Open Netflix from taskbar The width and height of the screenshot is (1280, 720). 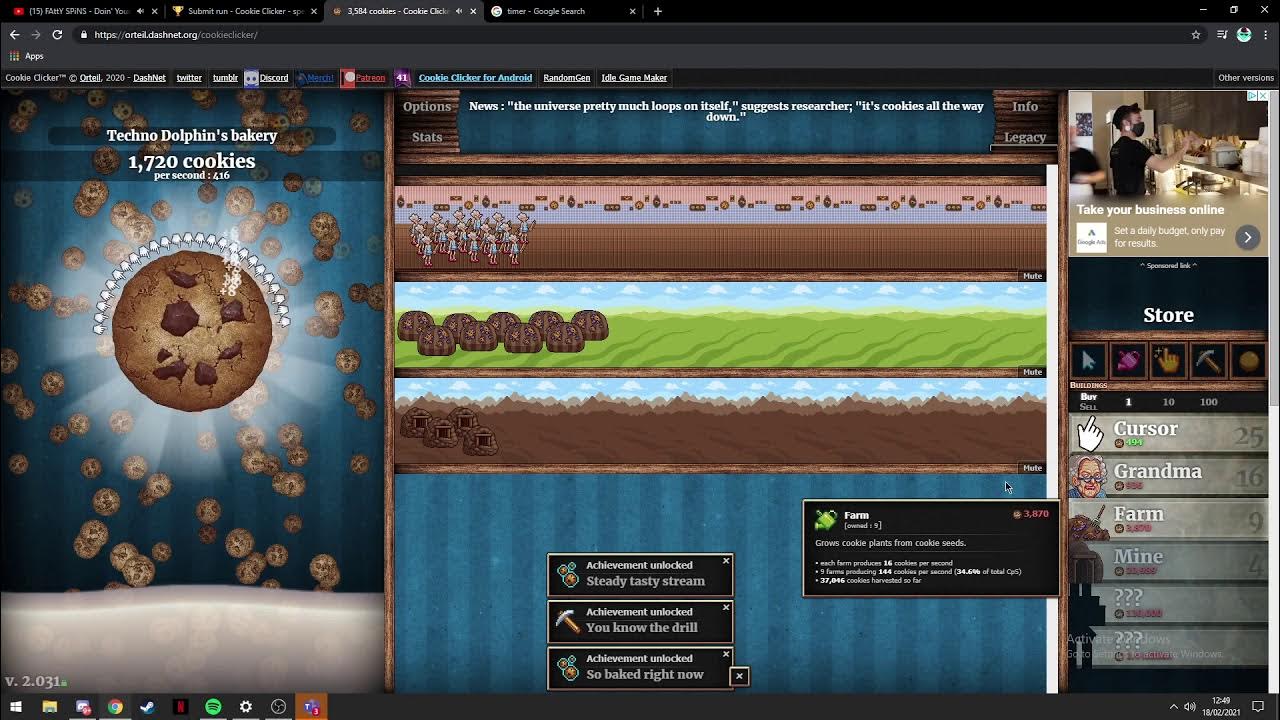point(180,707)
